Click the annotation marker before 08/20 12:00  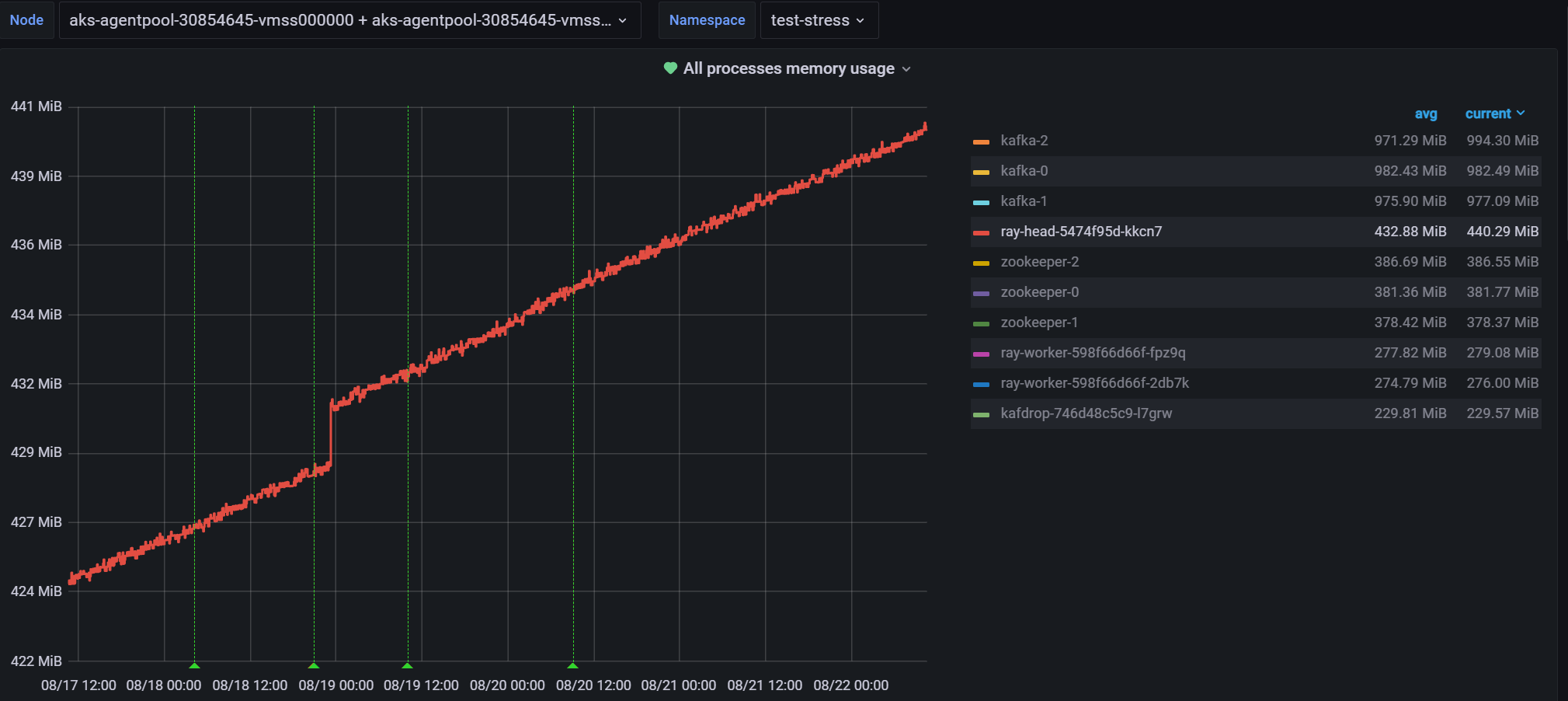pos(573,665)
